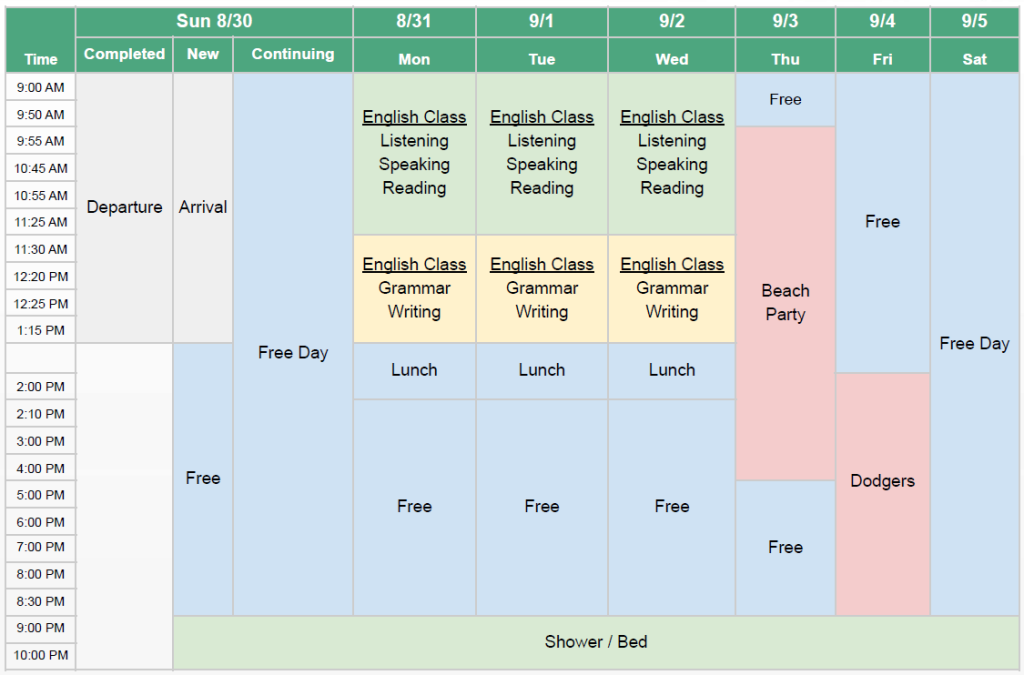The image size is (1024, 675).
Task: Click the 9/3 Thu column header
Action: [x=786, y=38]
